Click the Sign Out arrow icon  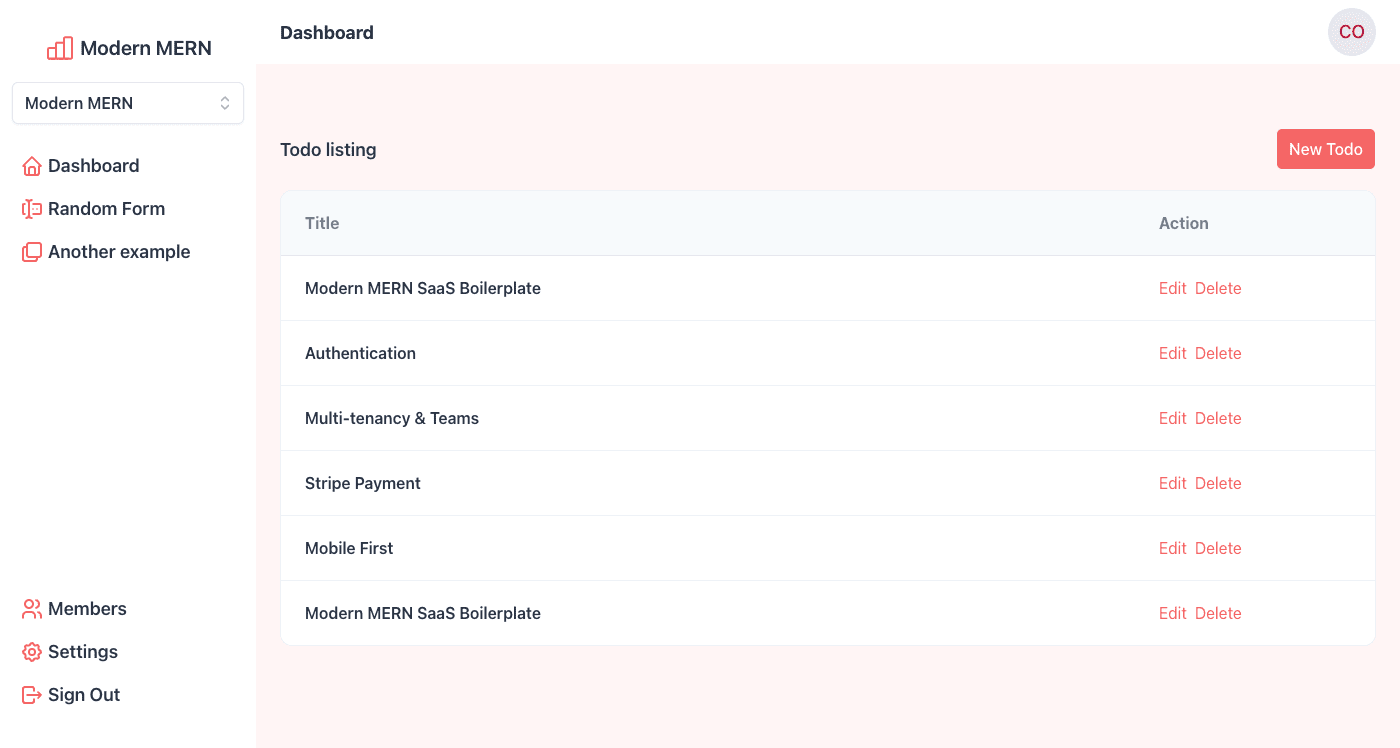click(x=31, y=694)
